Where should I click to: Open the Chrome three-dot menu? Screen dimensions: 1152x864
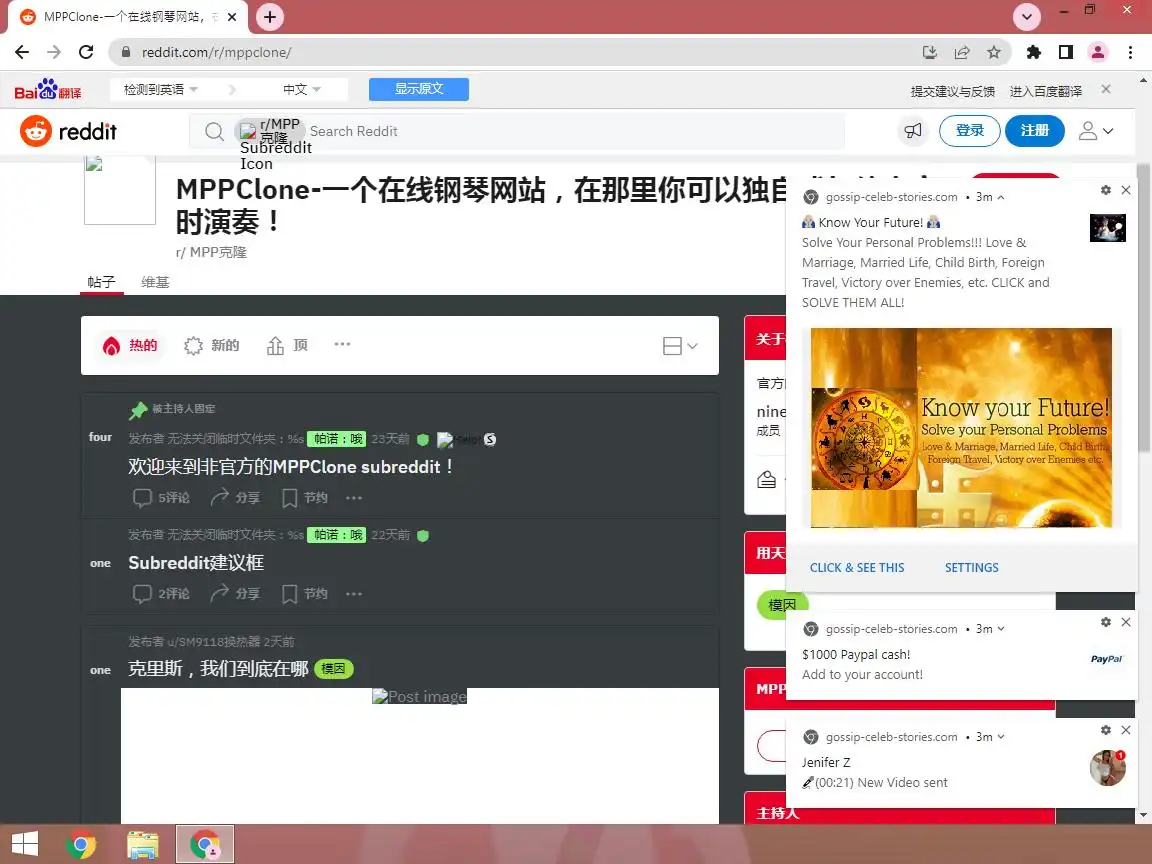pos(1130,52)
